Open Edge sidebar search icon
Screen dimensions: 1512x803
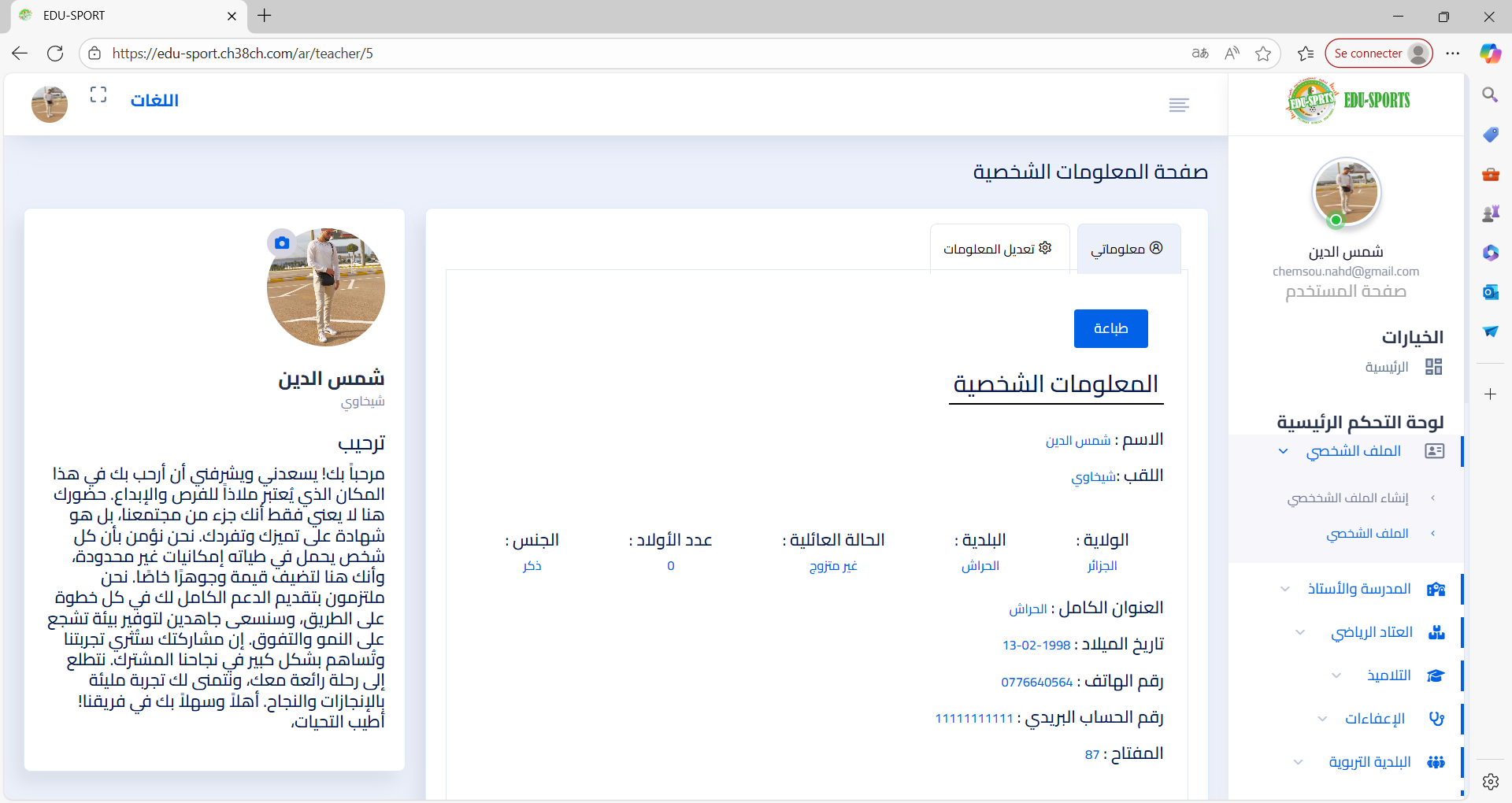1490,95
